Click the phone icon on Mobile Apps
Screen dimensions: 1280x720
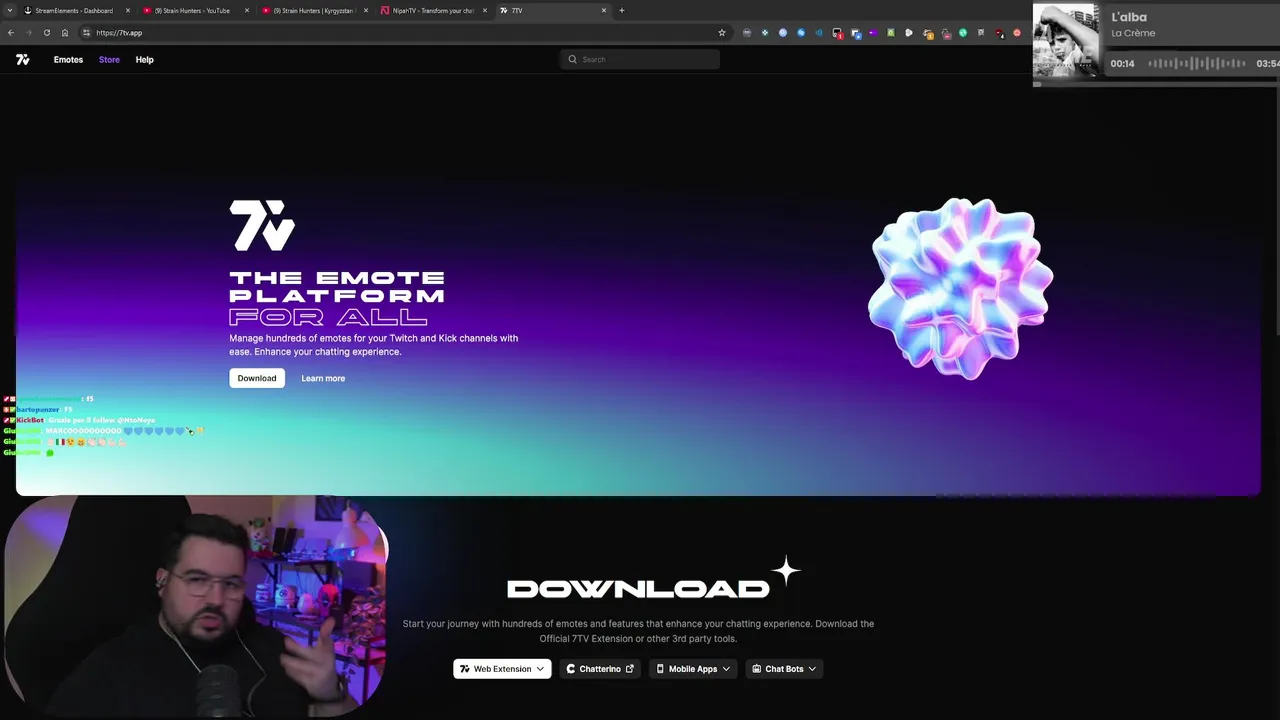(x=660, y=669)
